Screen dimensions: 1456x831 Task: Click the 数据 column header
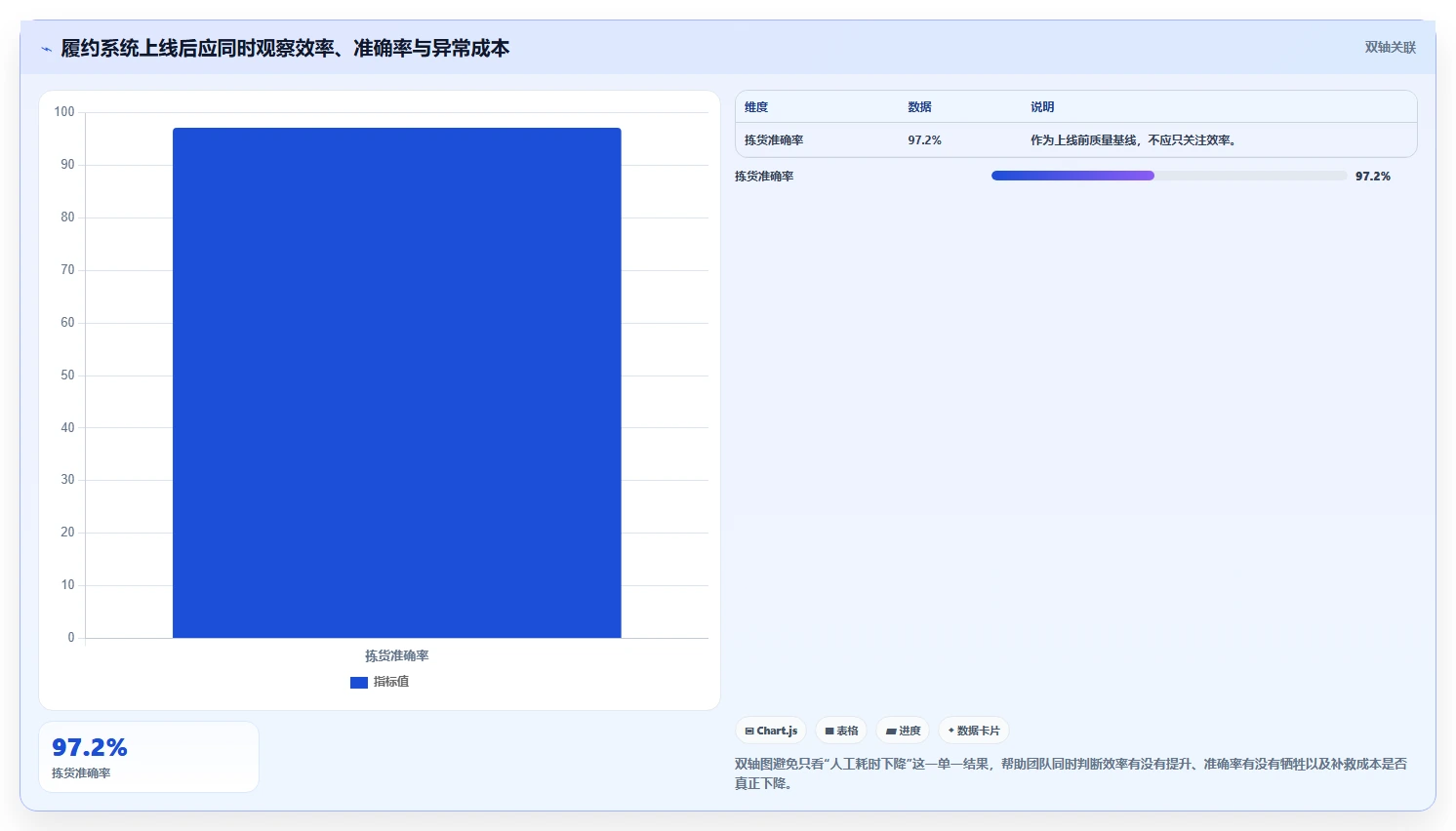[x=919, y=107]
